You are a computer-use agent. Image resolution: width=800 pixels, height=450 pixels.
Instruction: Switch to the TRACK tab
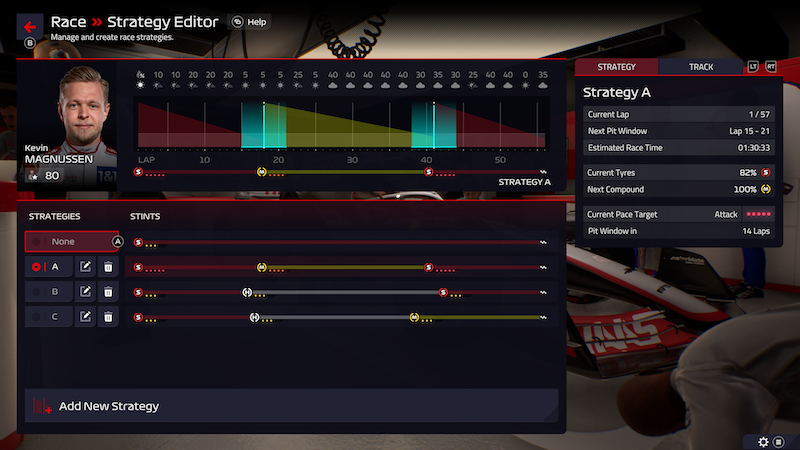pos(701,67)
